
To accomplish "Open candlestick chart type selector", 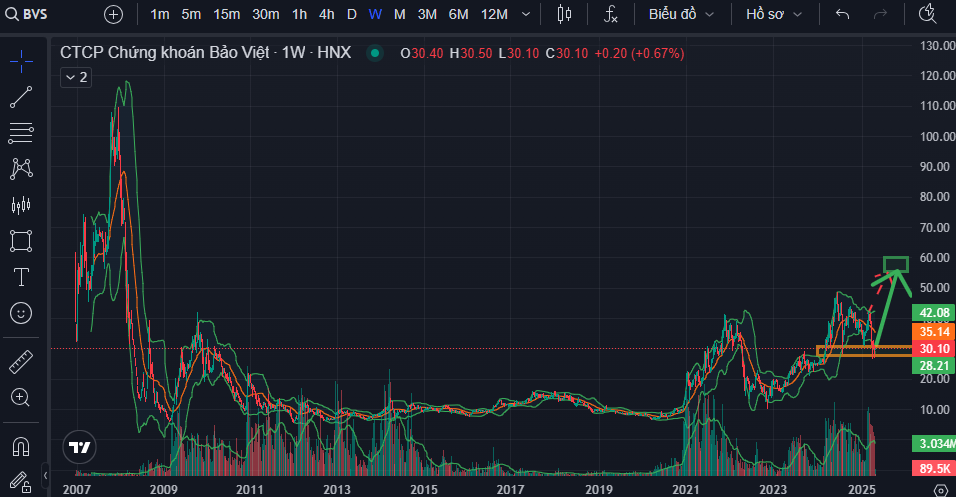I will point(565,14).
